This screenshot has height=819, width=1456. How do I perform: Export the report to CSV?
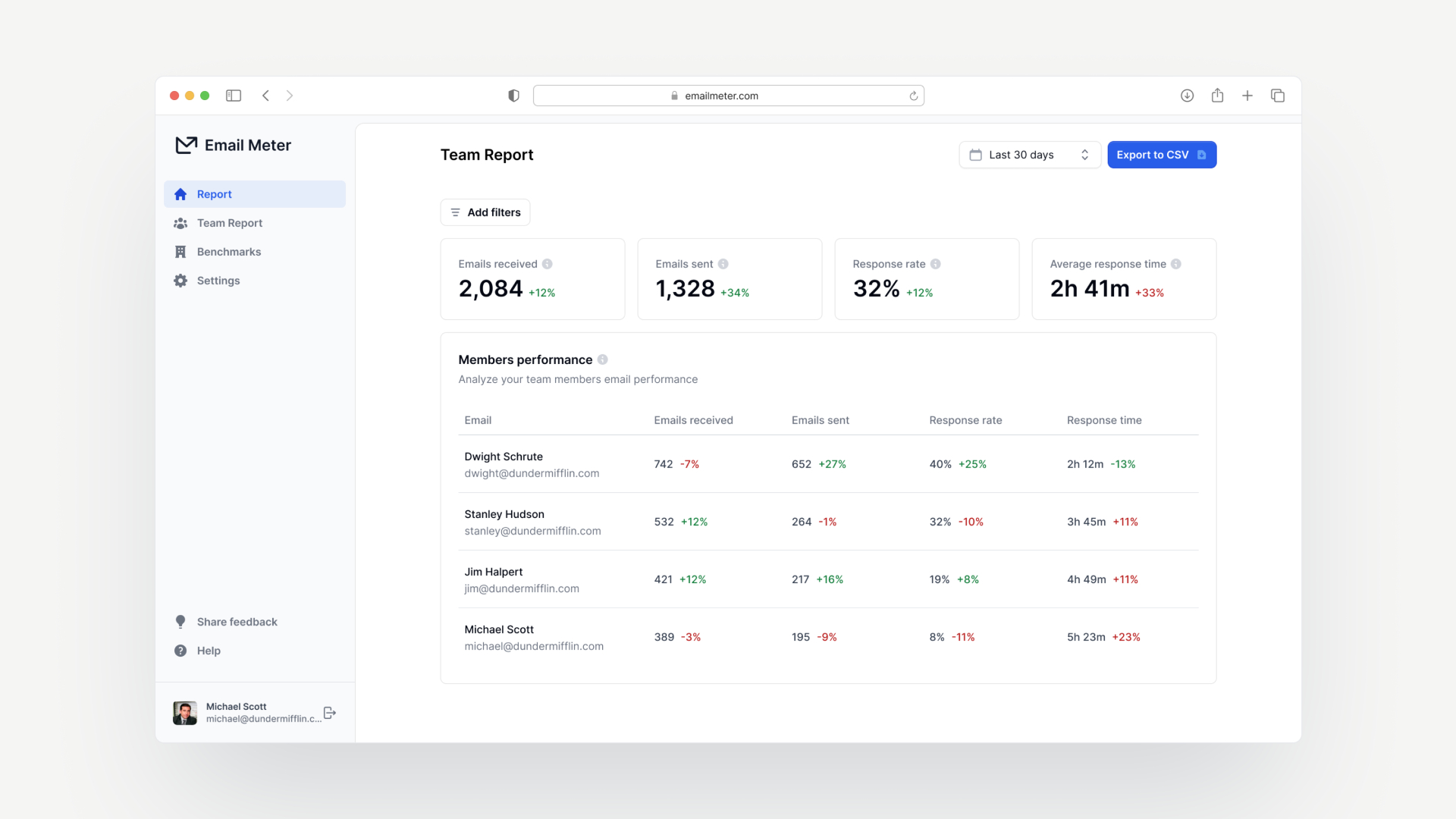(1162, 154)
